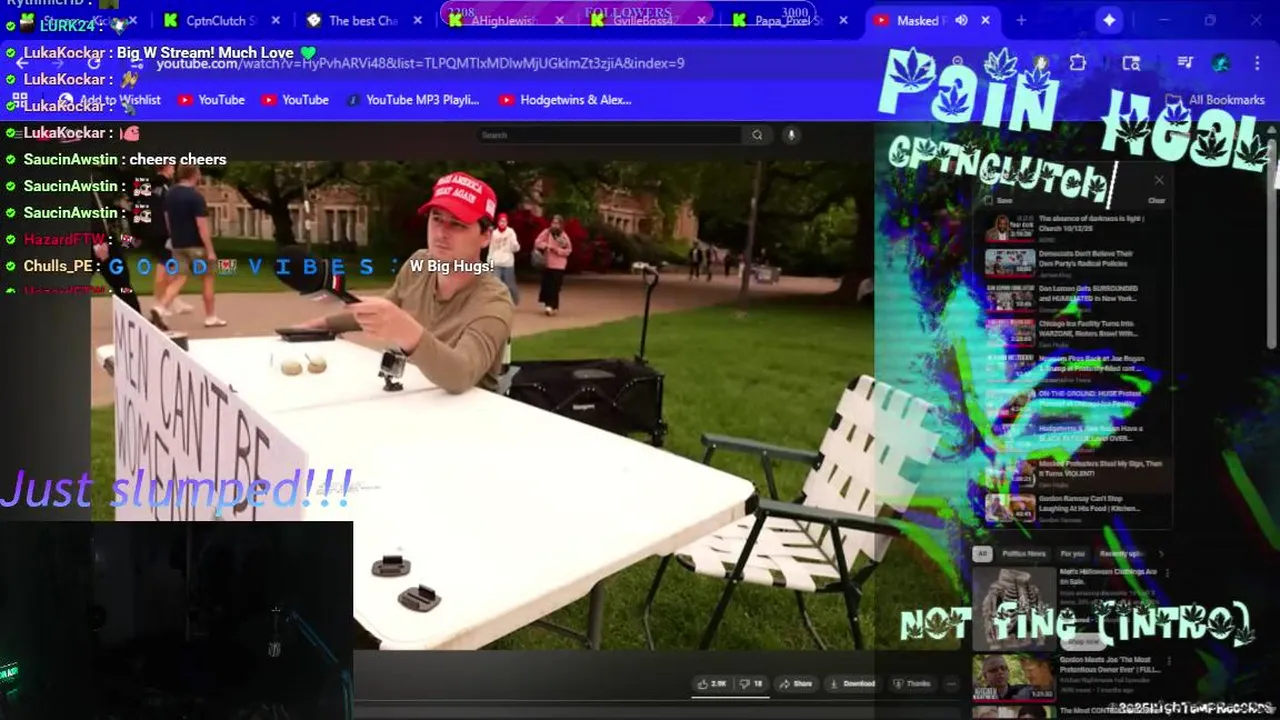Select the Recently uploaded filter chip
Viewport: 1280px width, 720px height.
[1120, 554]
